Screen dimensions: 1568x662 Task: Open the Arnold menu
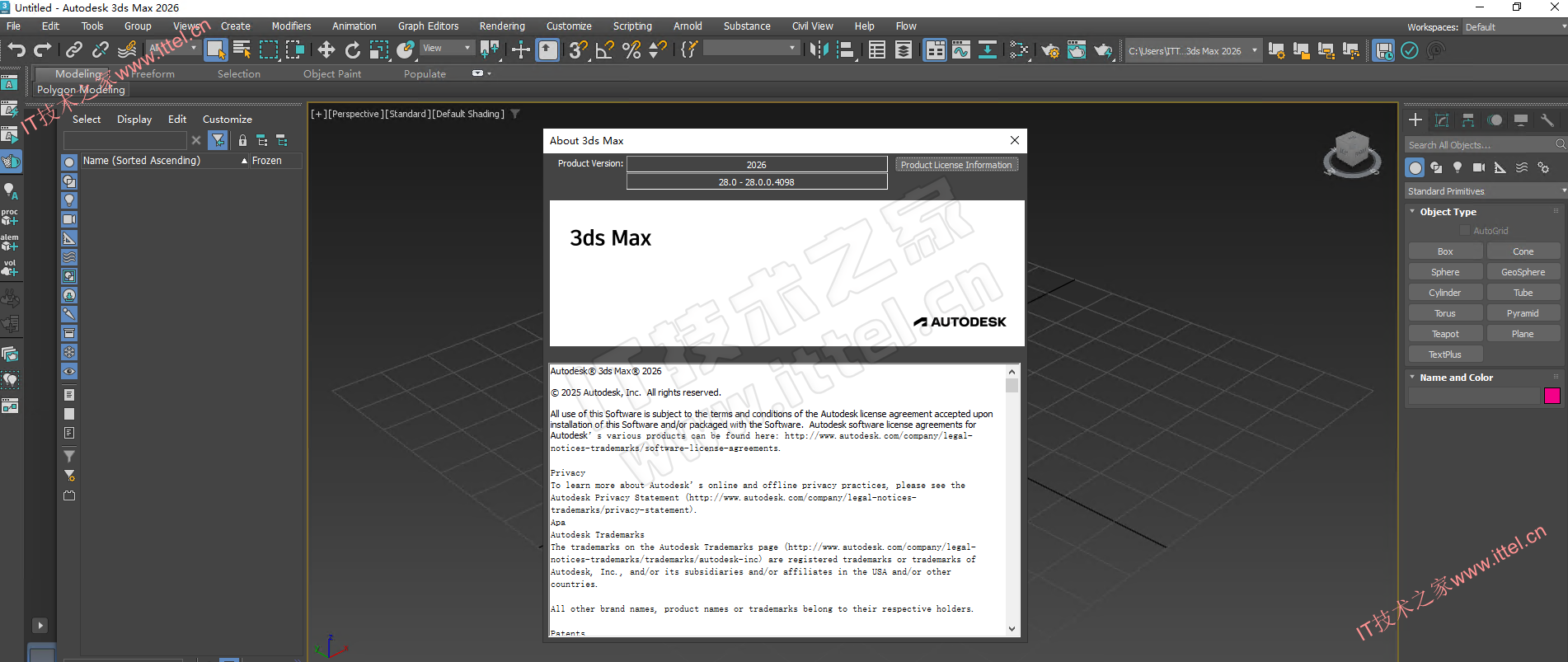coord(688,26)
